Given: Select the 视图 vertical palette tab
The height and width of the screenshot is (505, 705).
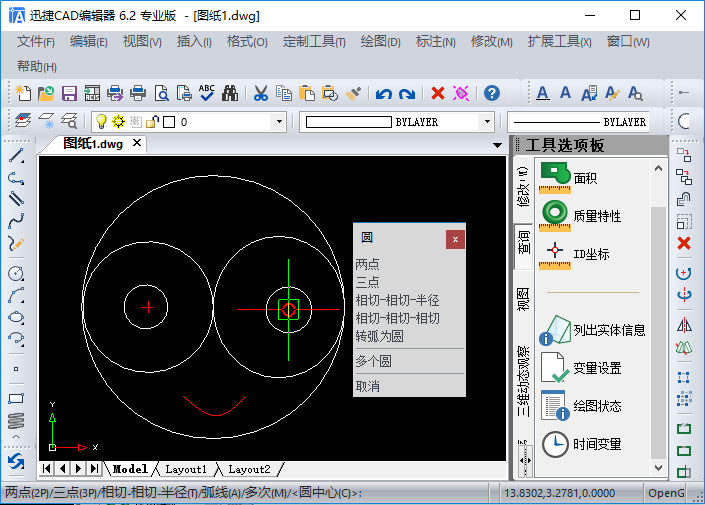Looking at the screenshot, I should pyautogui.click(x=523, y=299).
